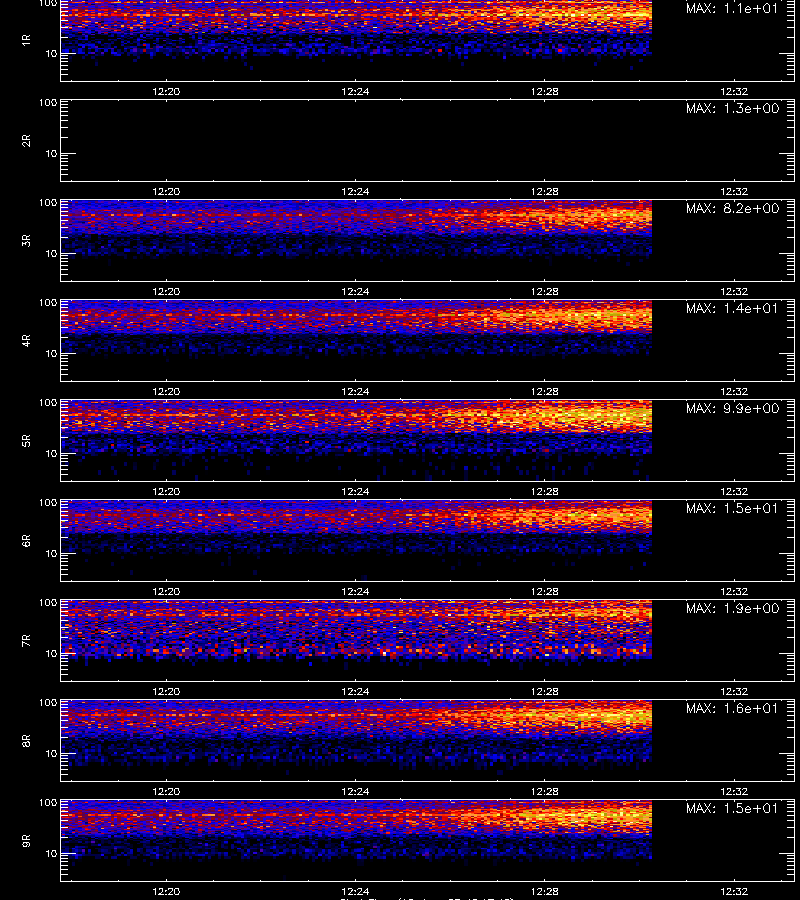The height and width of the screenshot is (900, 800).
Task: Select the MAX: 1.6e+01 readout
Action: (x=732, y=709)
